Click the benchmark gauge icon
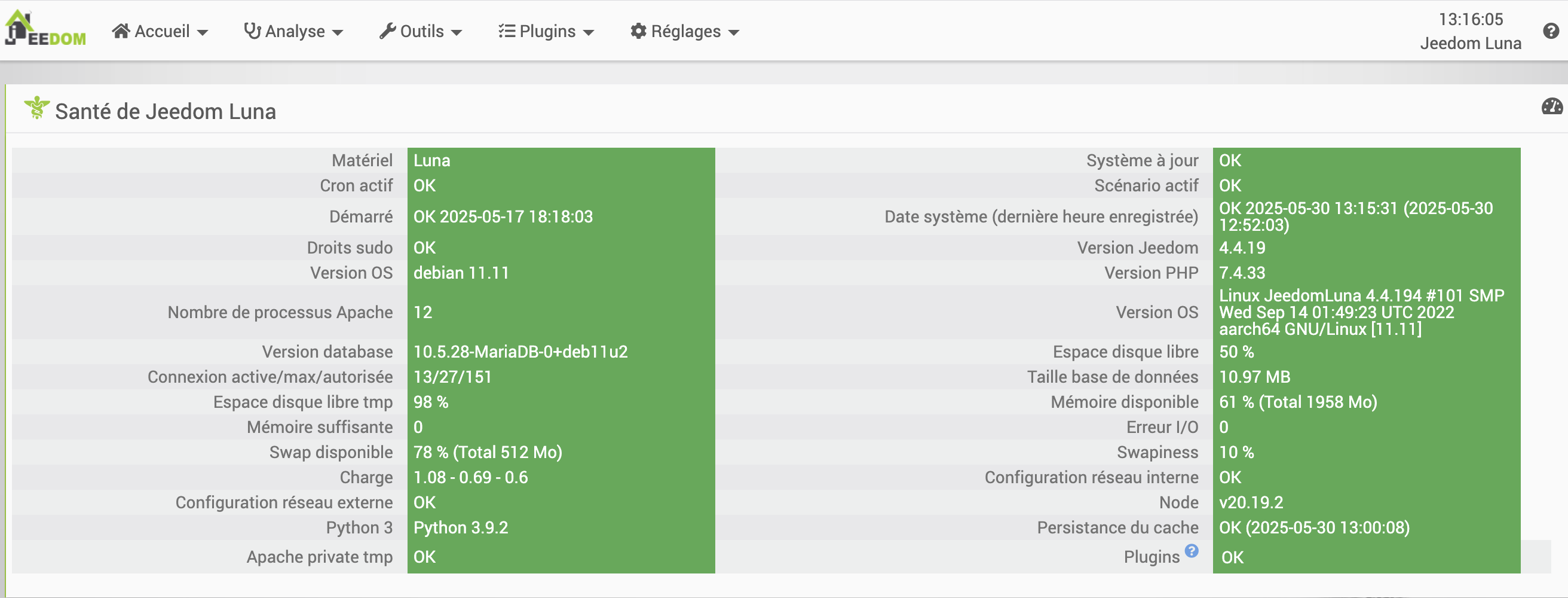Viewport: 1568px width, 598px height. click(1551, 106)
